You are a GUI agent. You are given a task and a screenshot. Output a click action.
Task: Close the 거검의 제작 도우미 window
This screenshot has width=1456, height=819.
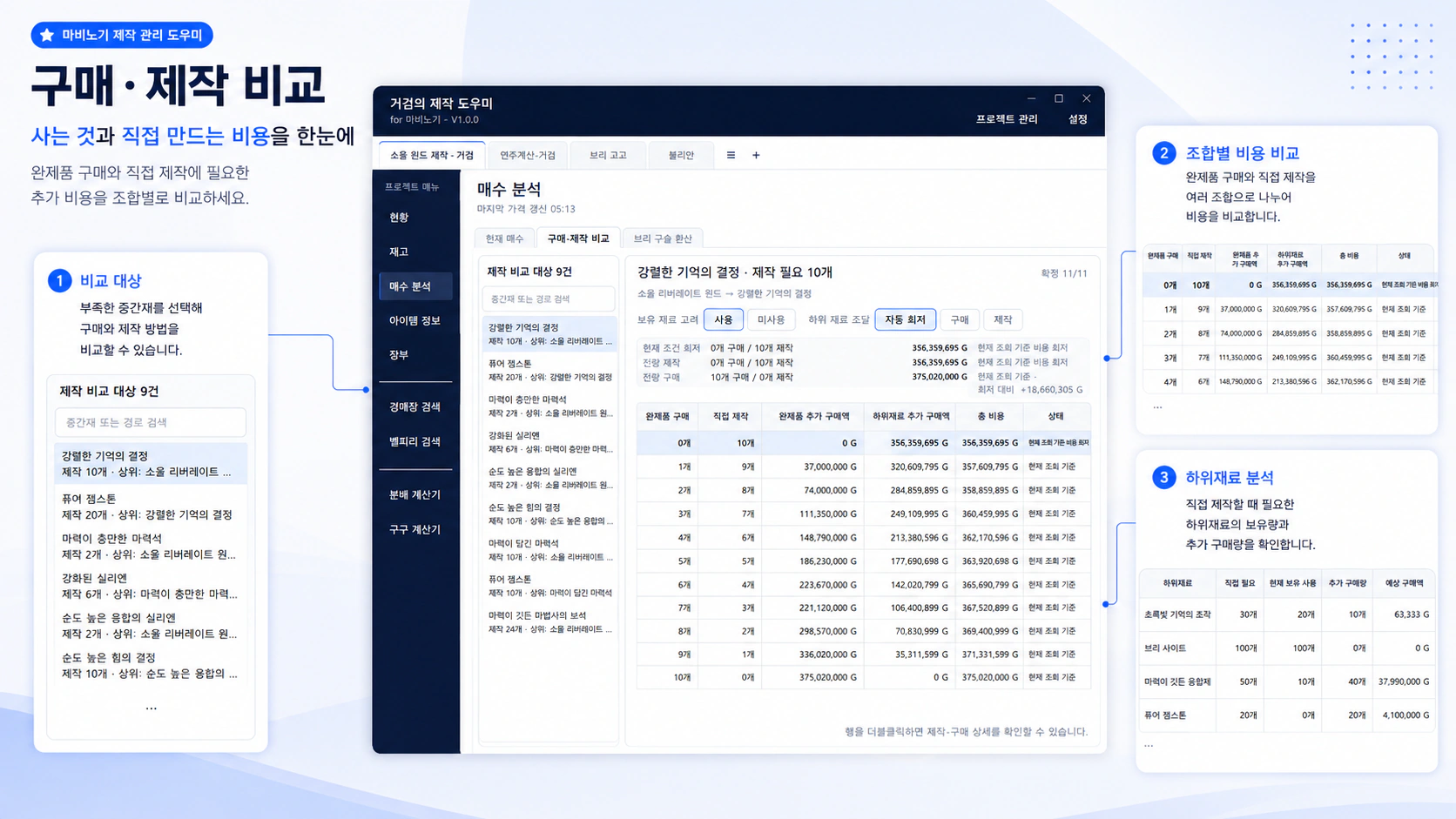point(1086,98)
